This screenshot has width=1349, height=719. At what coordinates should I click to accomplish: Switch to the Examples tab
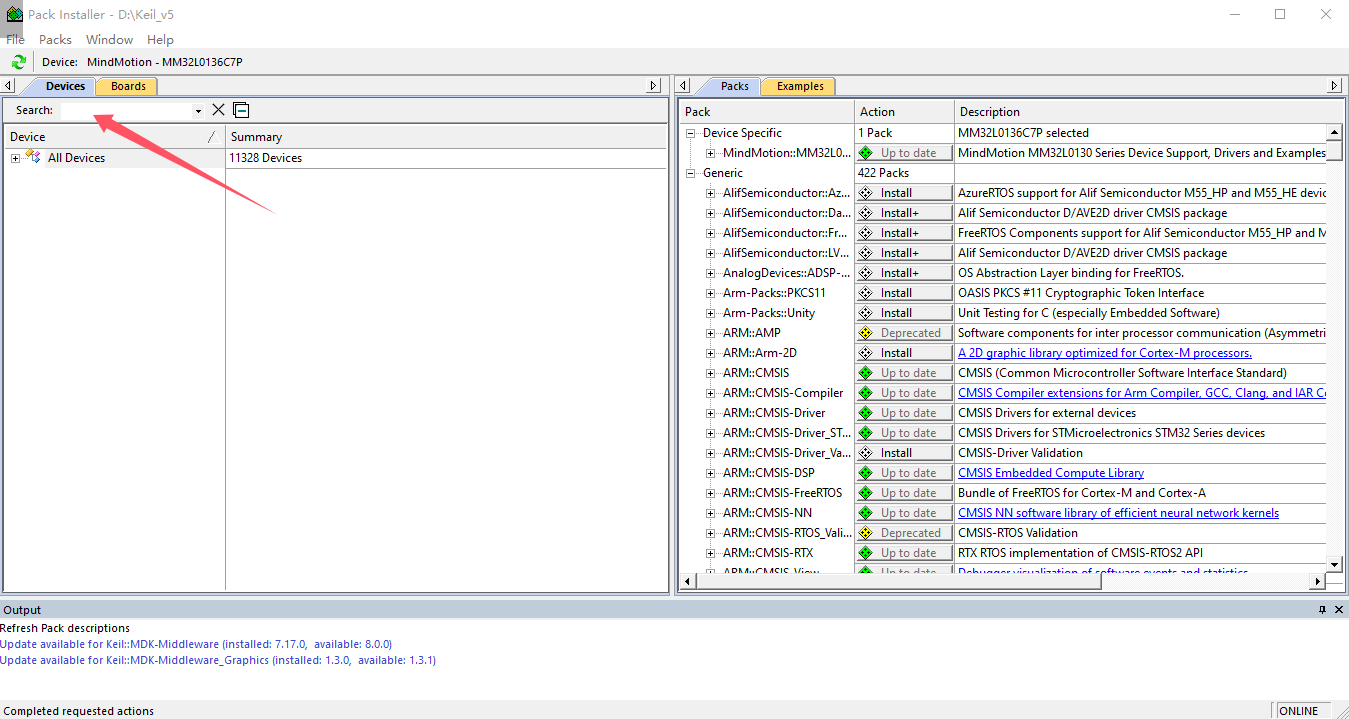(800, 86)
